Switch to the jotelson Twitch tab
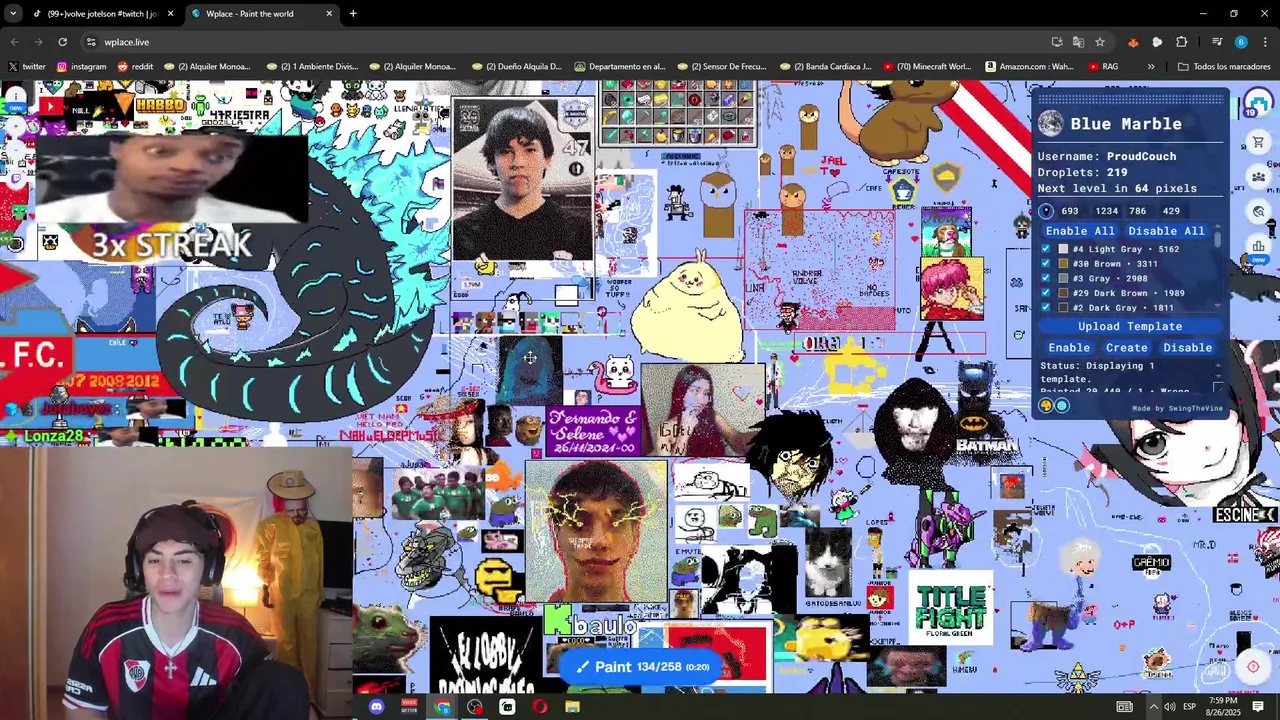The width and height of the screenshot is (1280, 720). click(x=103, y=14)
